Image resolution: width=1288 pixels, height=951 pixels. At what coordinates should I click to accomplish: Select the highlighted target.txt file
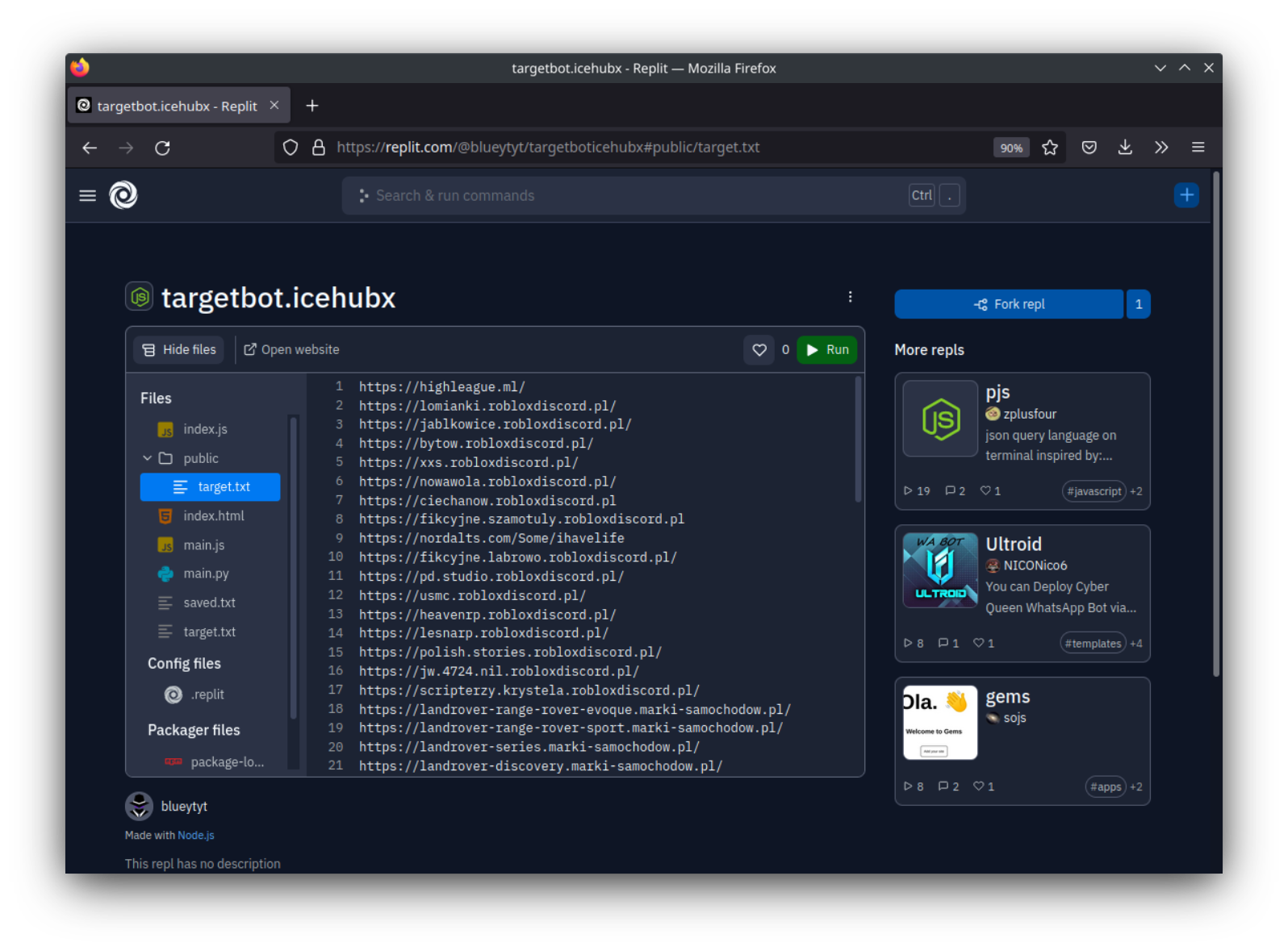click(211, 487)
